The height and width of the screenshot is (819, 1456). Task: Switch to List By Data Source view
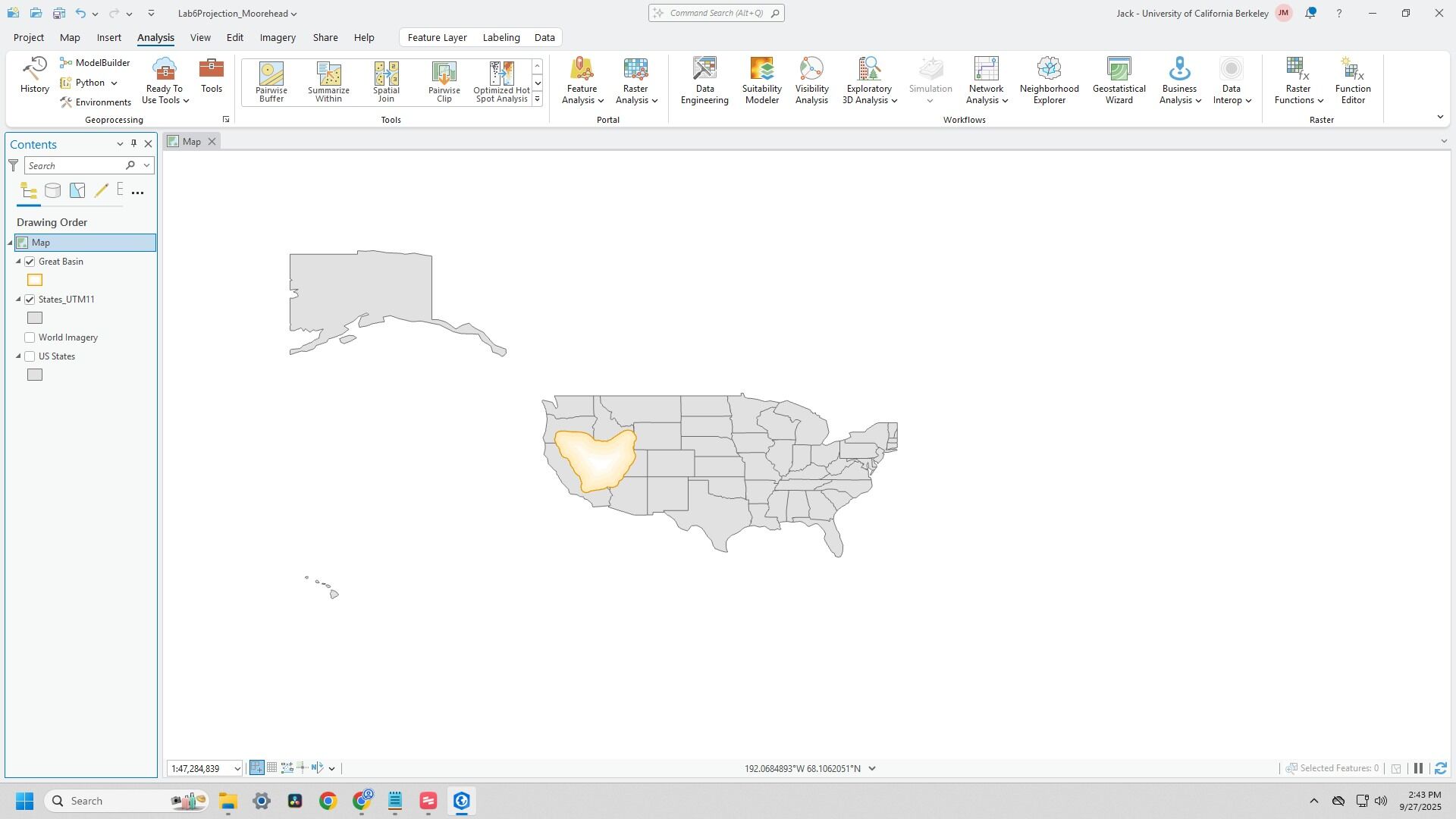pyautogui.click(x=52, y=191)
